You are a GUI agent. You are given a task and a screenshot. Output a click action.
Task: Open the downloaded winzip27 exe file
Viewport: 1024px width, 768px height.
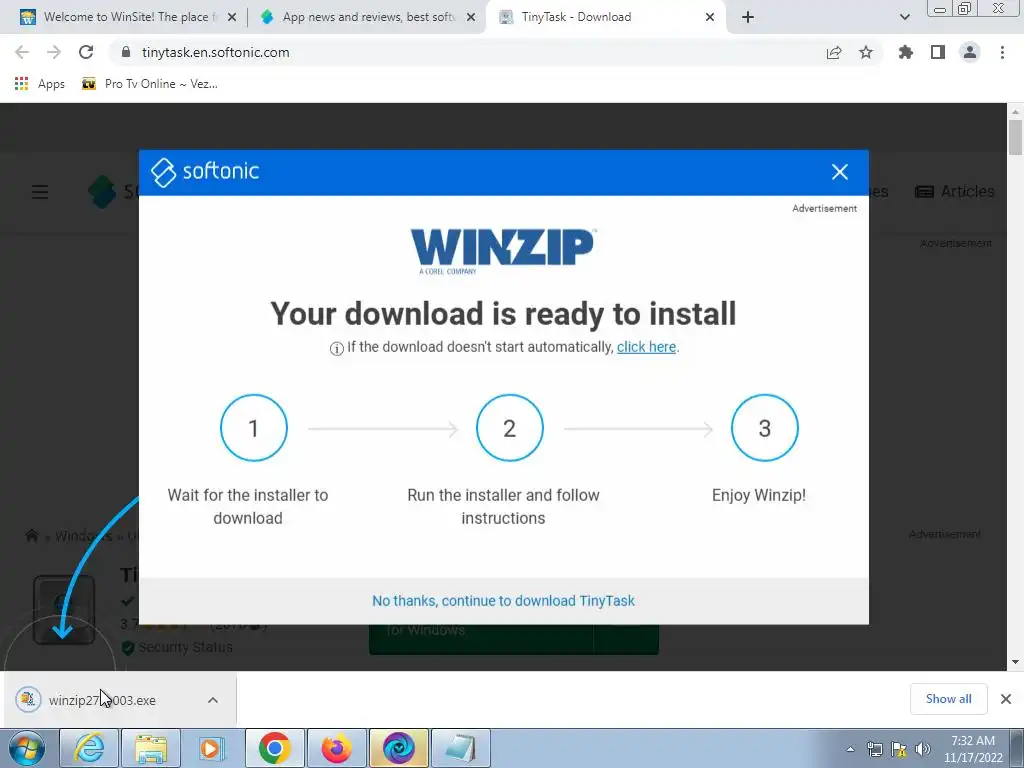(102, 700)
